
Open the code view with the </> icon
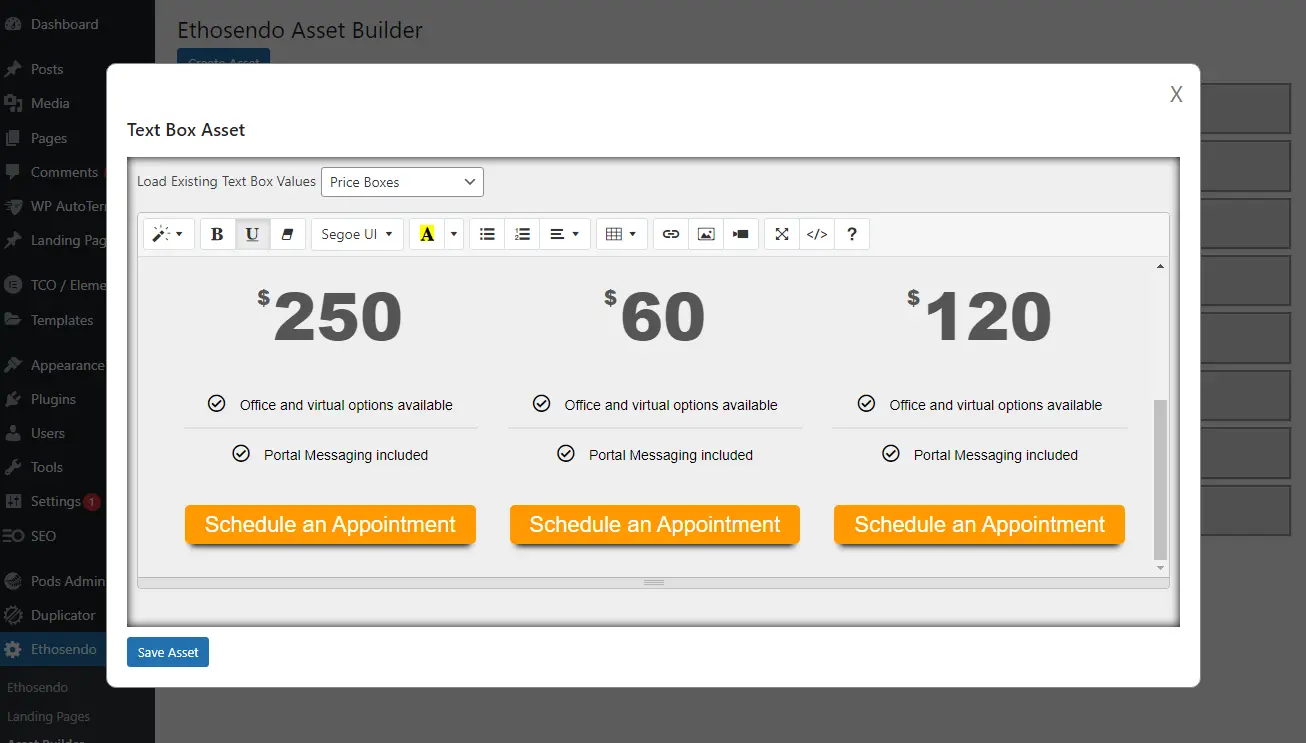coord(816,233)
